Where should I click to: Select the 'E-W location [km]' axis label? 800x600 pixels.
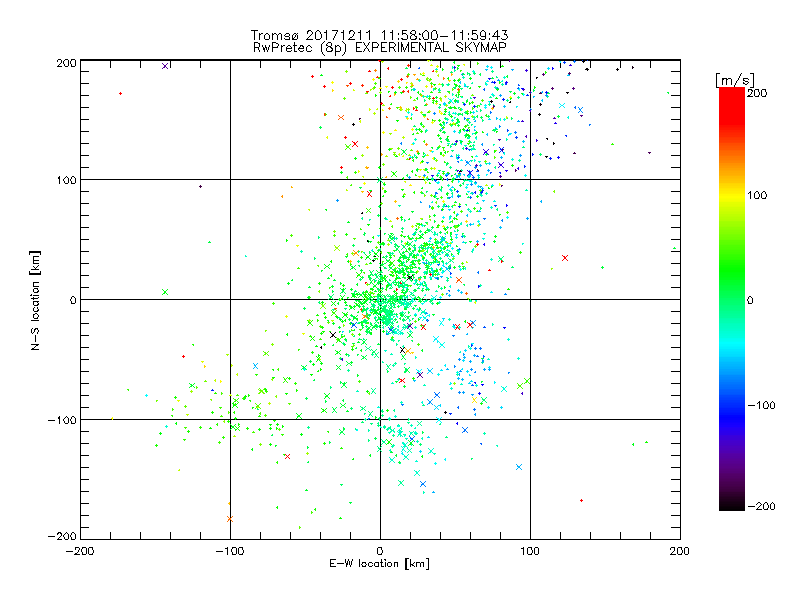[379, 564]
